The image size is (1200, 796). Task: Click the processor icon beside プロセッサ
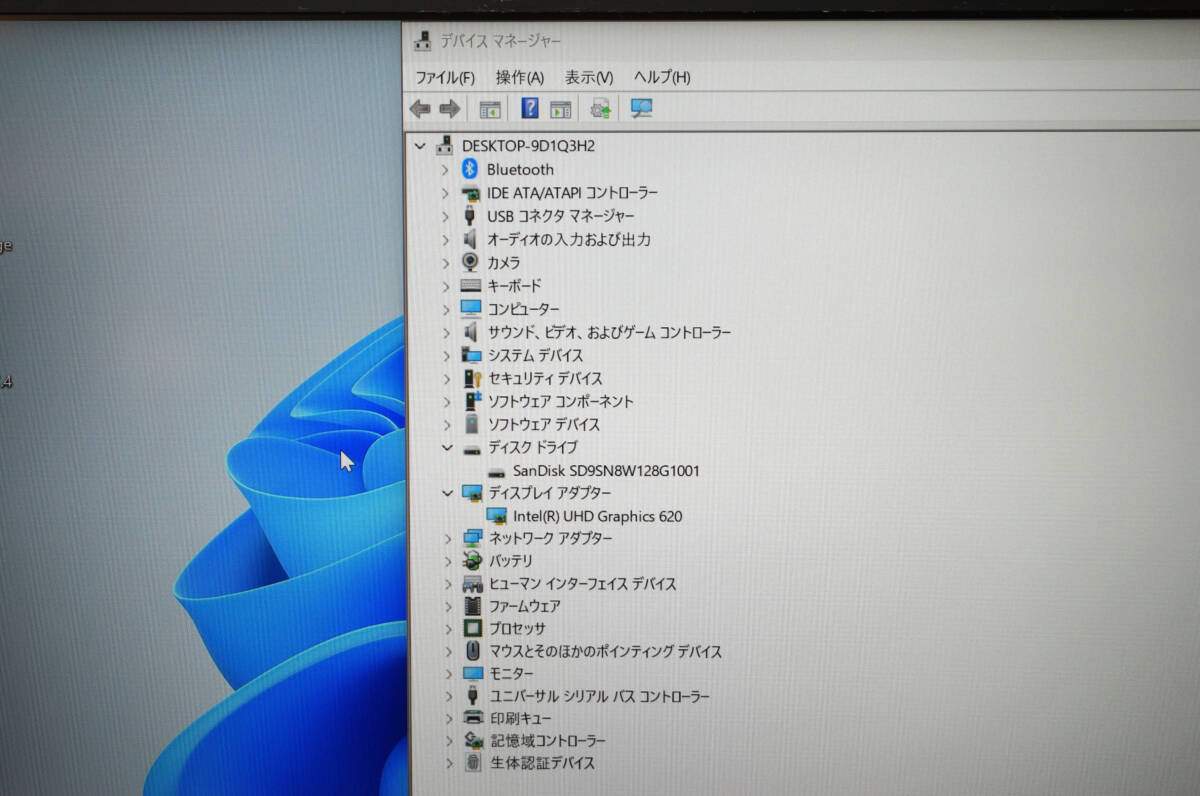[x=473, y=629]
